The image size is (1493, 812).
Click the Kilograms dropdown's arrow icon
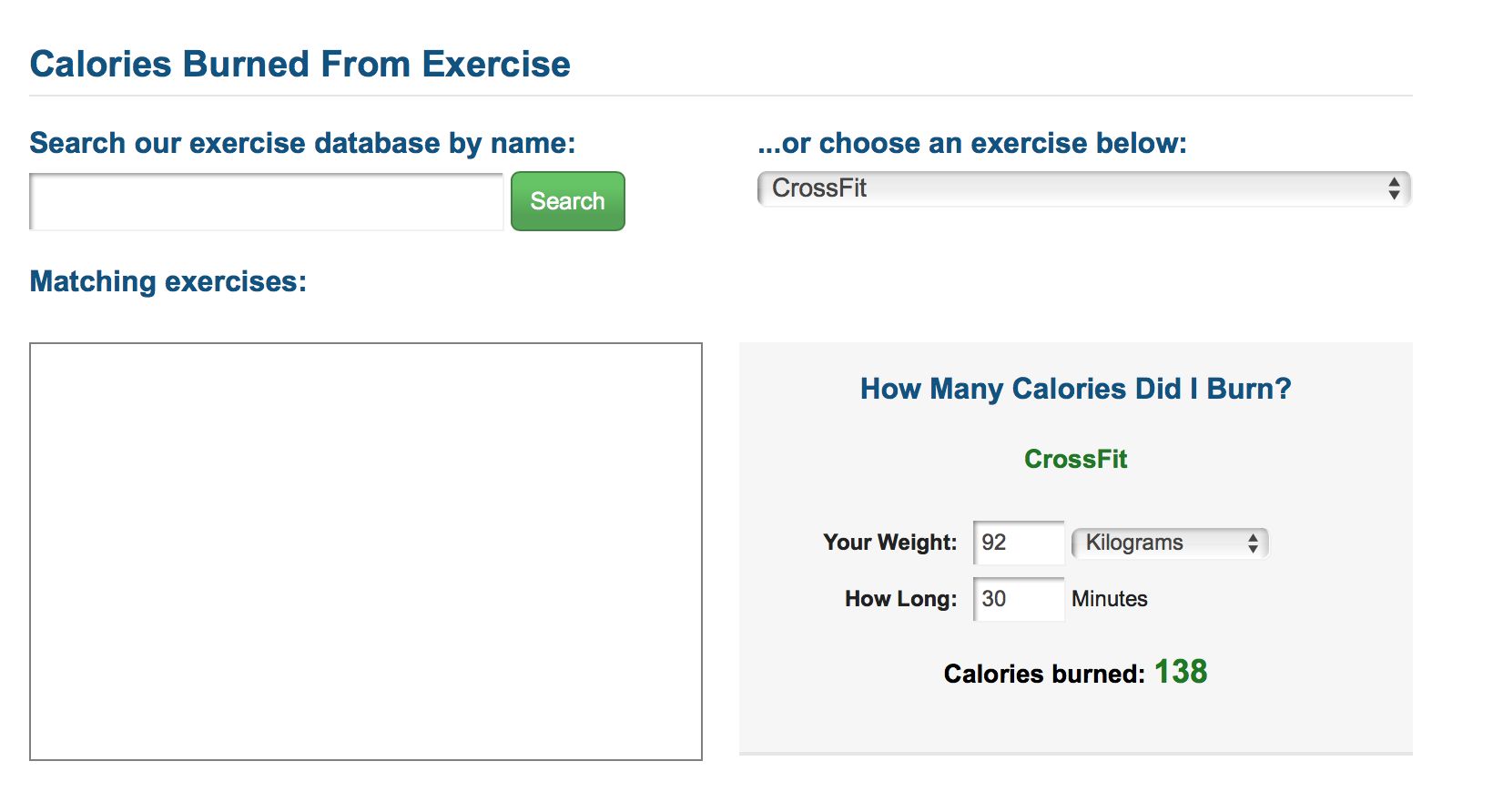(x=1254, y=543)
